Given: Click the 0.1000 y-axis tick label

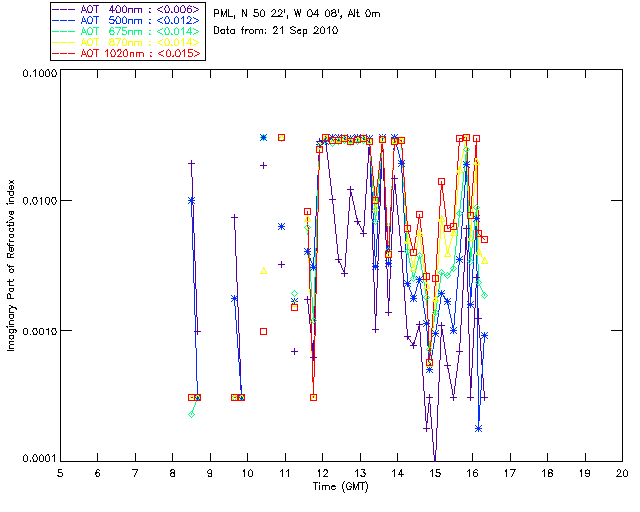Looking at the screenshot, I should tap(40, 74).
